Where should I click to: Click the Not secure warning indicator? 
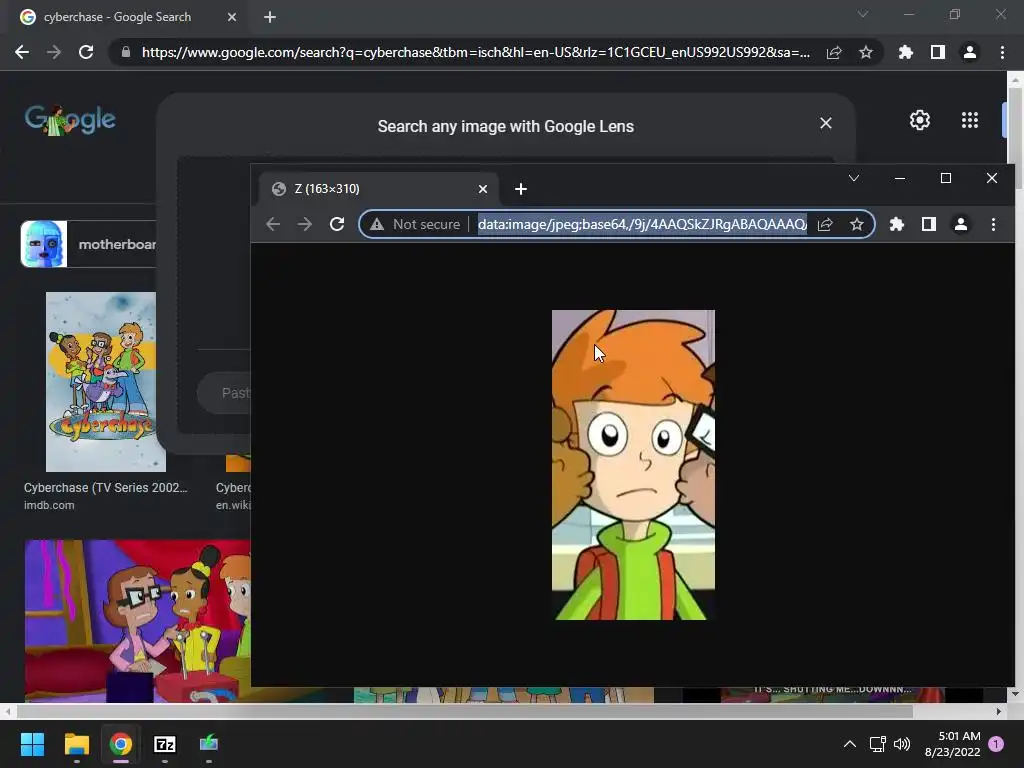pos(415,225)
